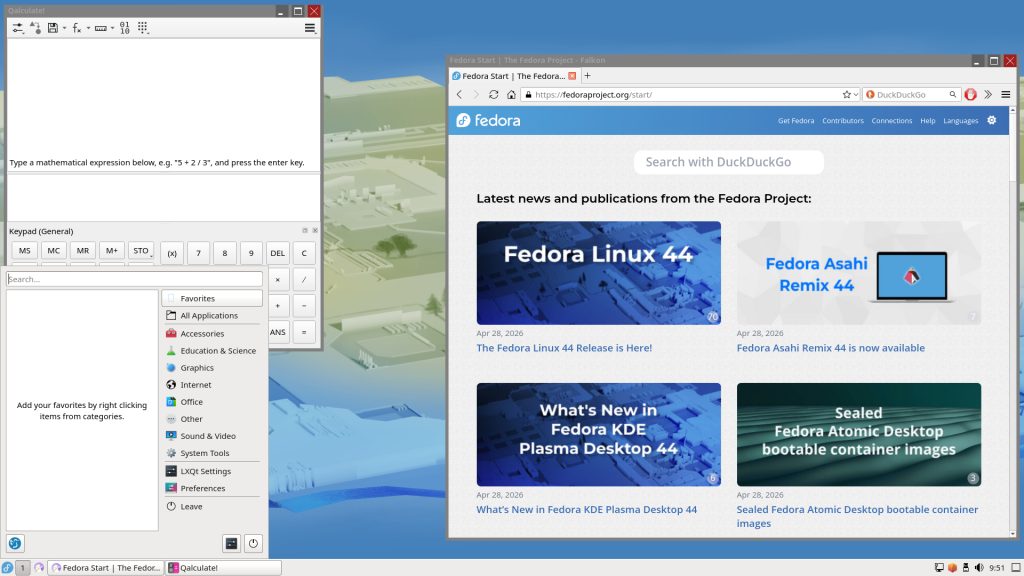Open Preferences in the application menu
This screenshot has height=576, width=1024.
click(212, 488)
